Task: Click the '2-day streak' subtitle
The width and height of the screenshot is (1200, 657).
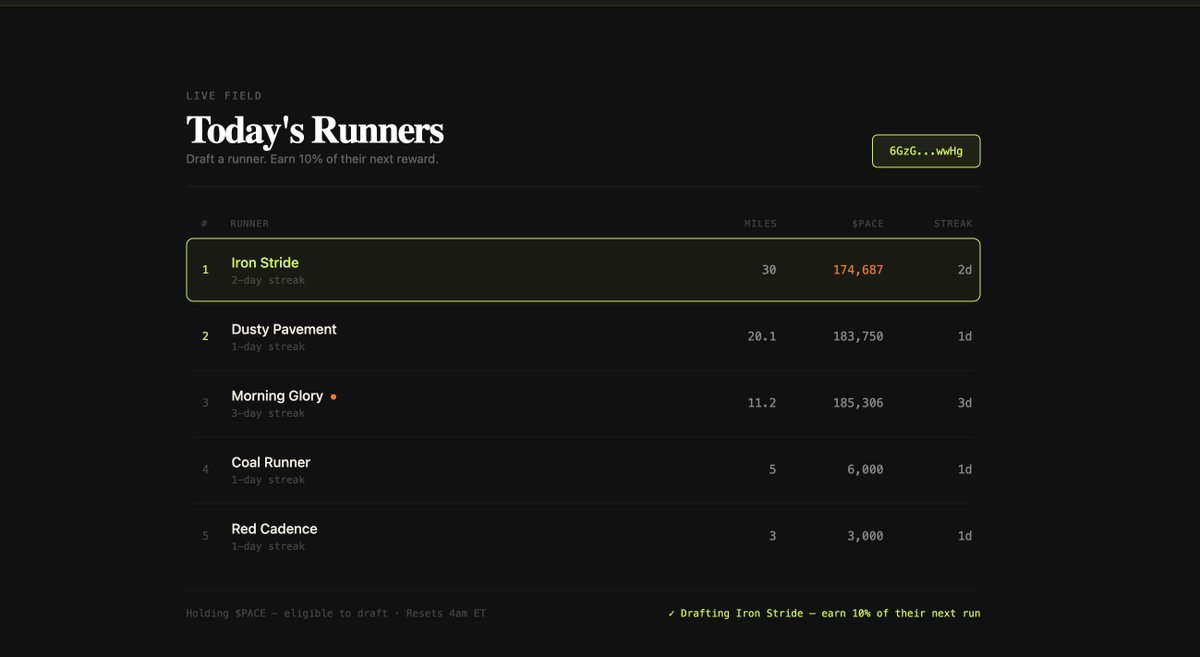Action: coord(268,281)
